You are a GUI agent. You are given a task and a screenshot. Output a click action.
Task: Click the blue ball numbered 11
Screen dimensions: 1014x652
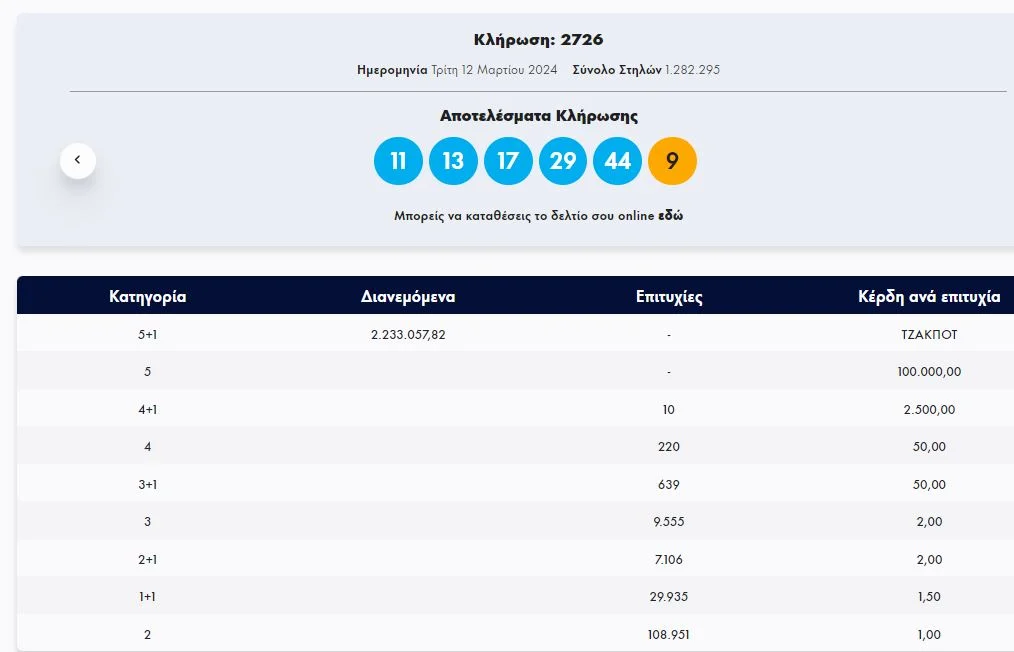click(398, 161)
